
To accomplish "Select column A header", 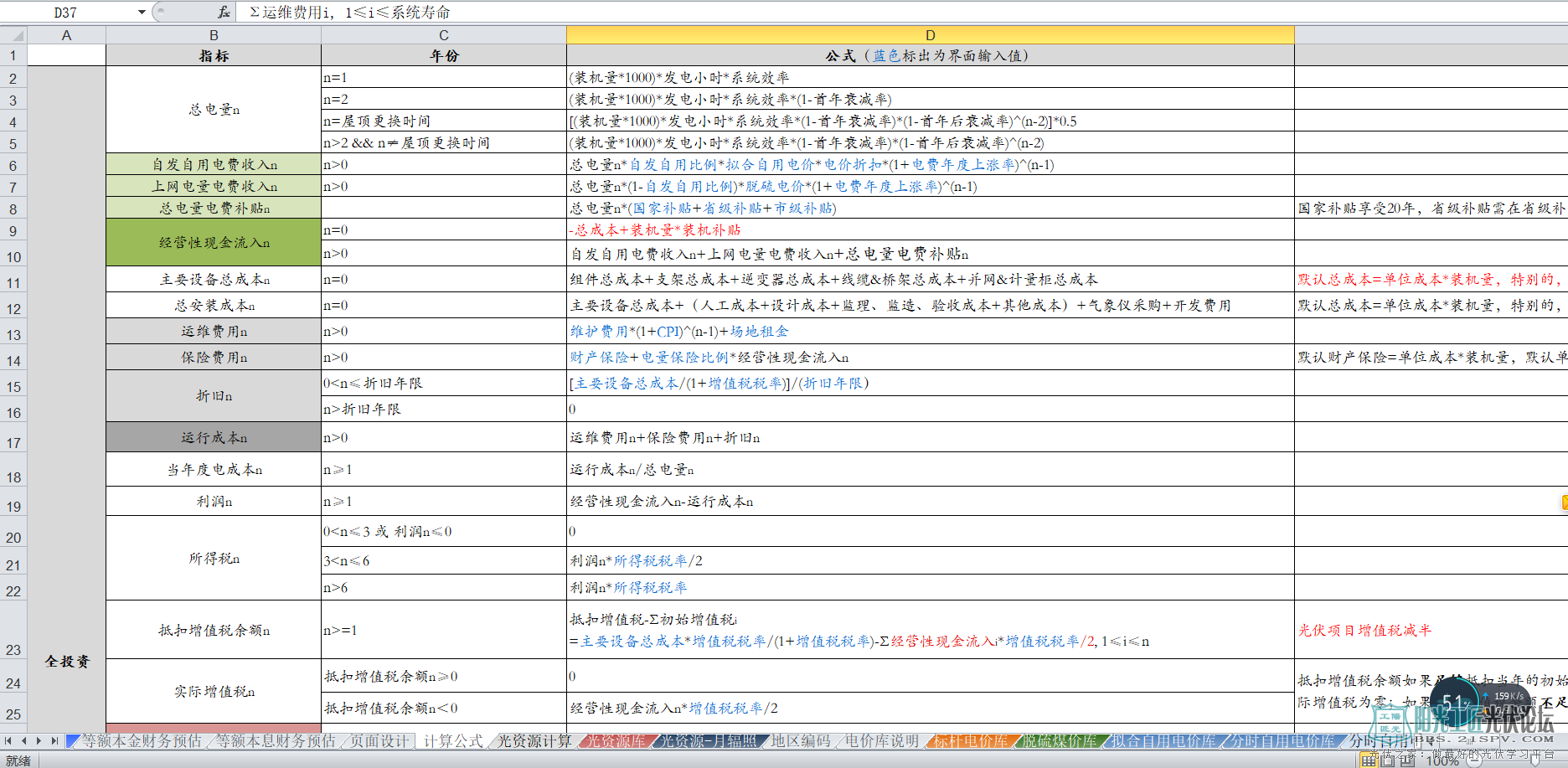I will tap(67, 35).
